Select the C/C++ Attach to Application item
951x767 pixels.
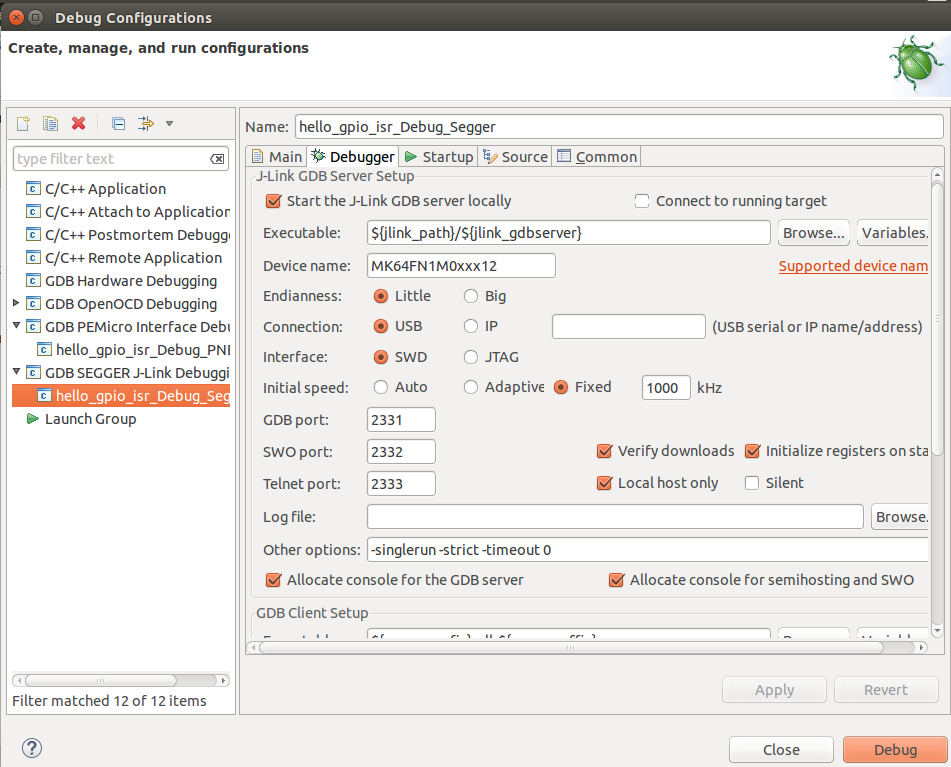[x=128, y=212]
